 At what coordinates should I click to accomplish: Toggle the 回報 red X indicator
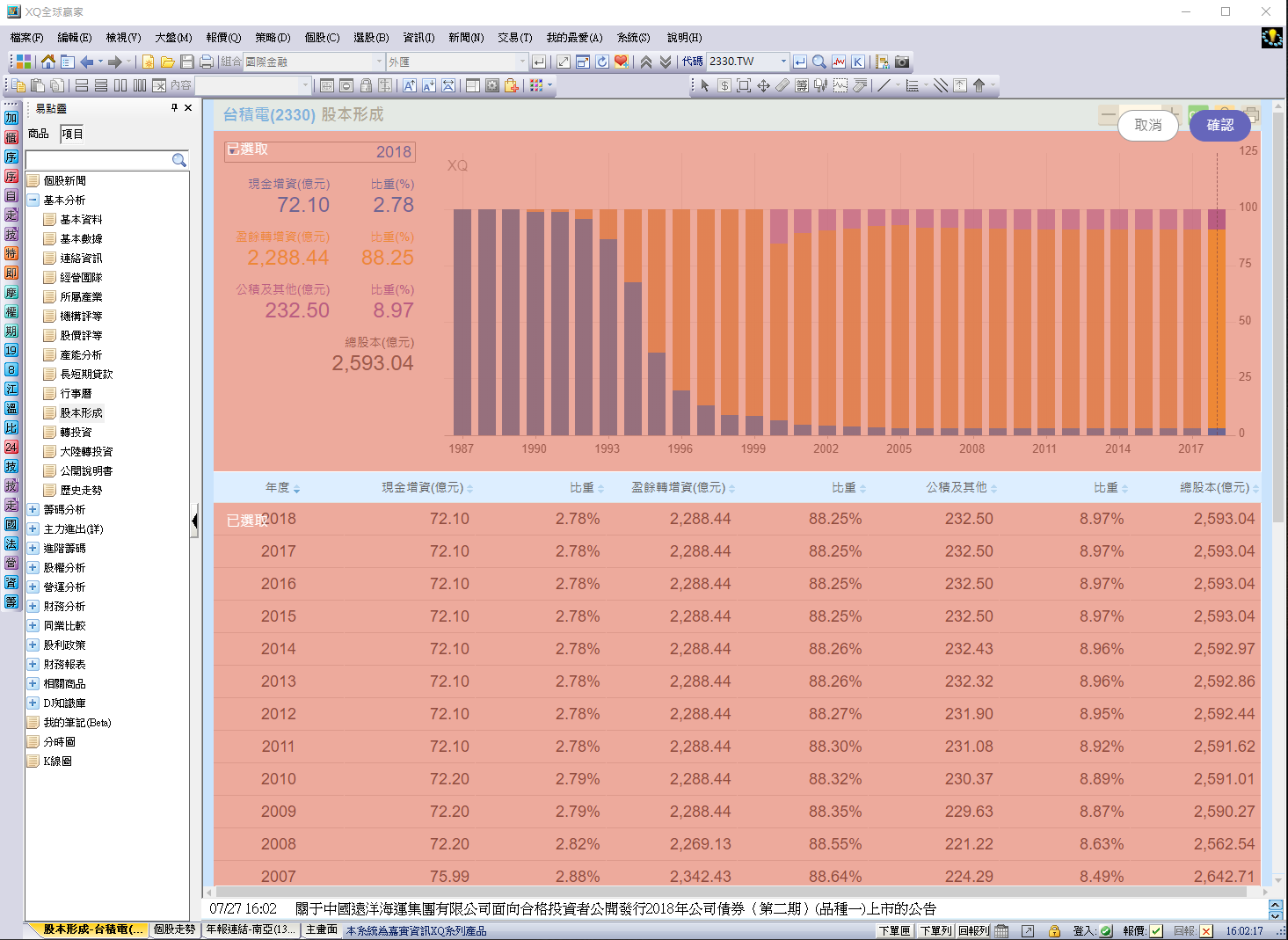click(x=1206, y=930)
